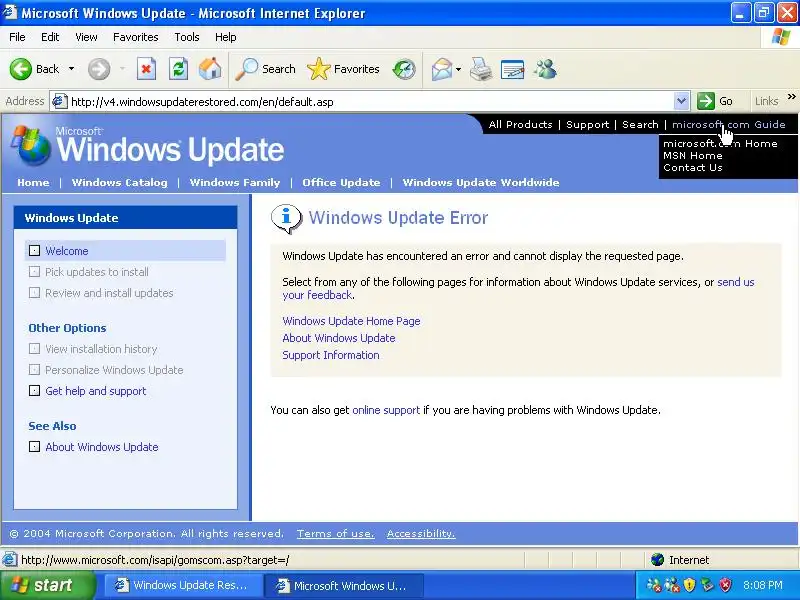Click the grayed Forward arrow icon
This screenshot has width=800, height=600.
click(x=99, y=69)
